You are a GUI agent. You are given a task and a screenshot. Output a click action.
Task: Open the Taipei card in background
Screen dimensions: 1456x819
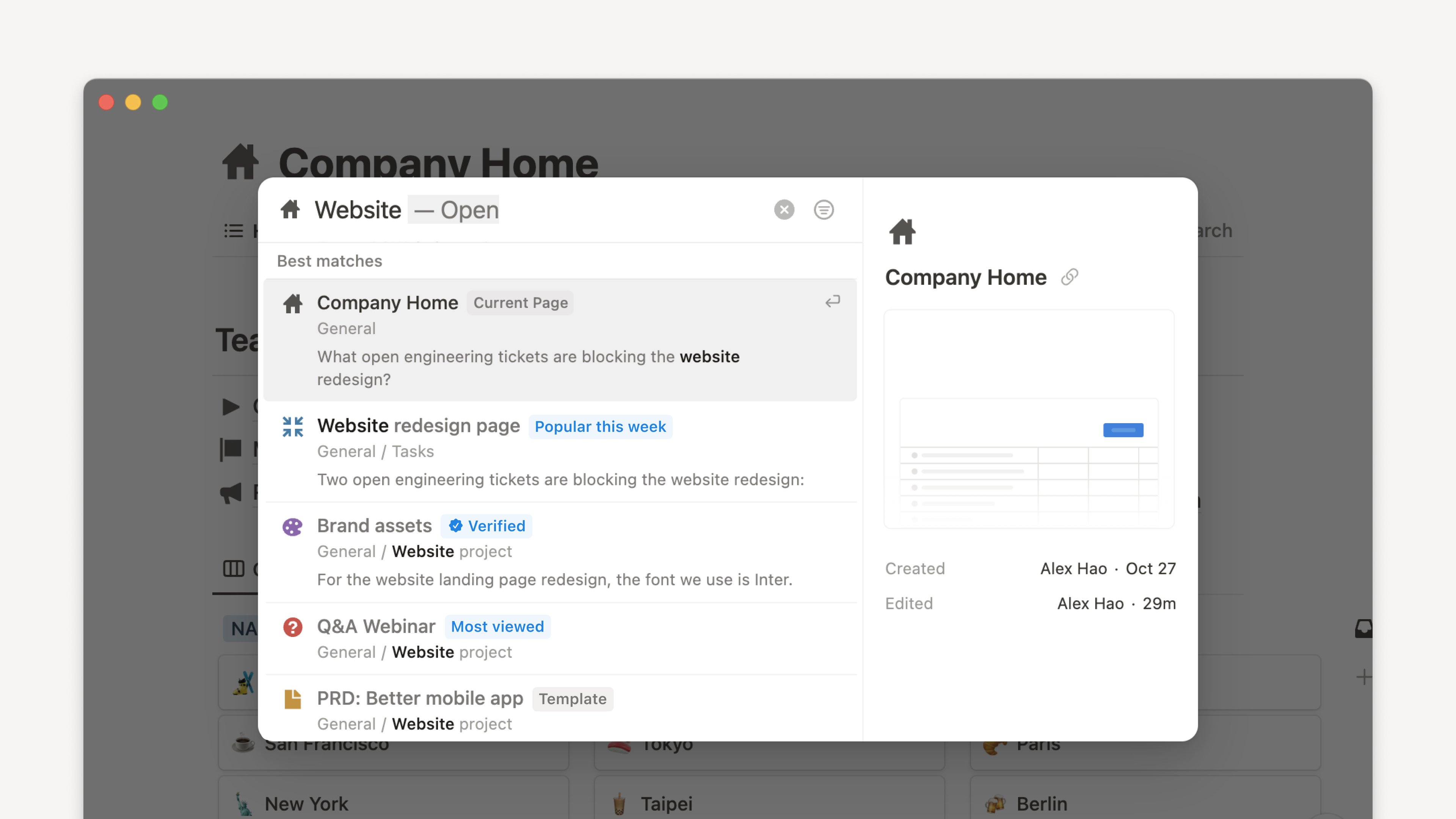coord(769,797)
